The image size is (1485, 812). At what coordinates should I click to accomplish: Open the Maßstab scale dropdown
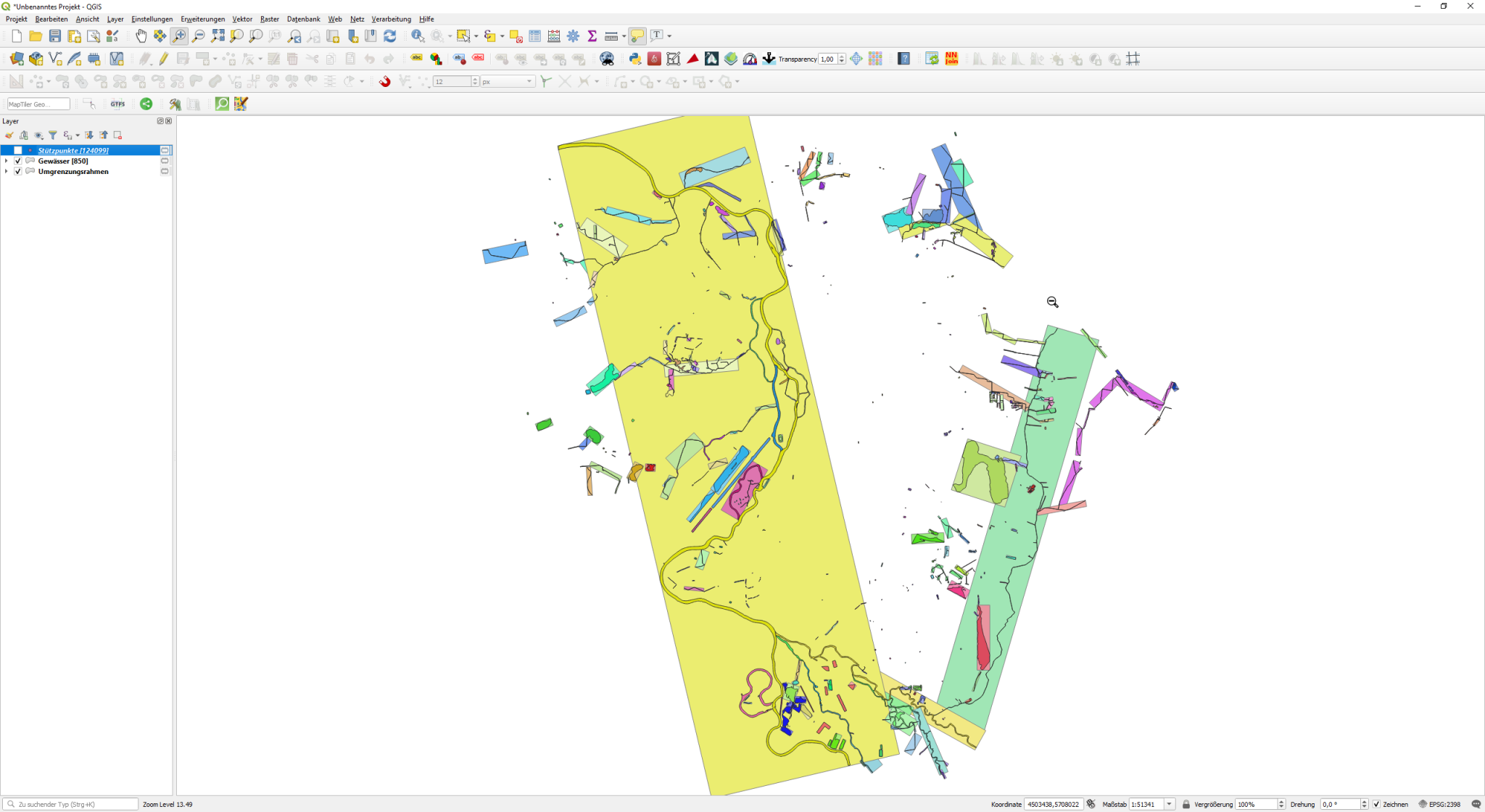[x=1170, y=804]
